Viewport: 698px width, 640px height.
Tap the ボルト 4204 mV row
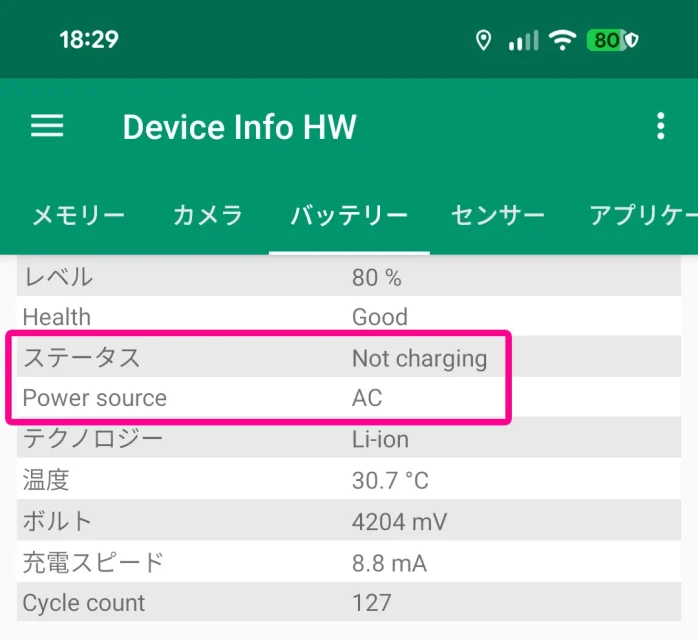[x=349, y=522]
